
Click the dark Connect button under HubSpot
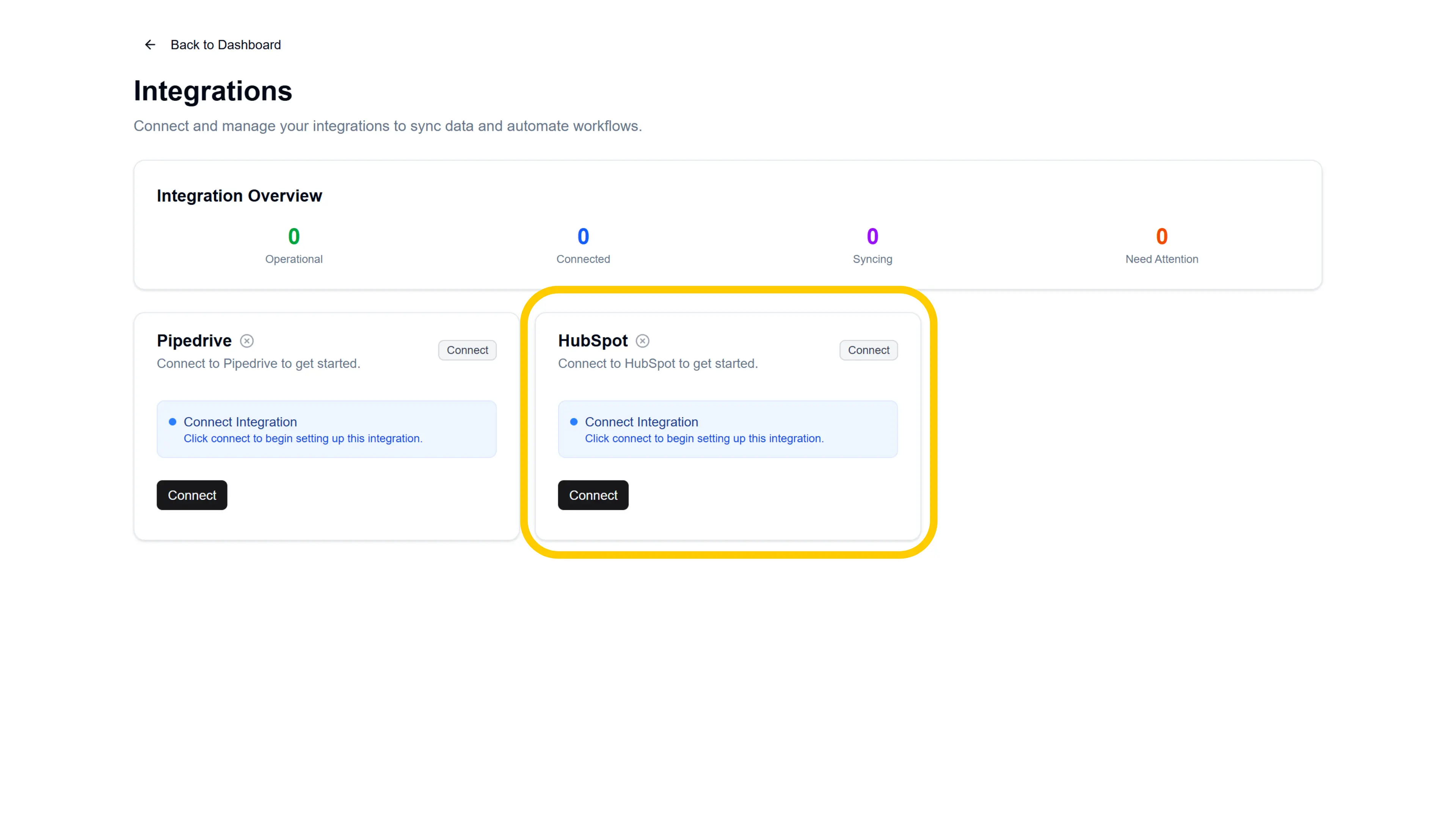point(593,495)
